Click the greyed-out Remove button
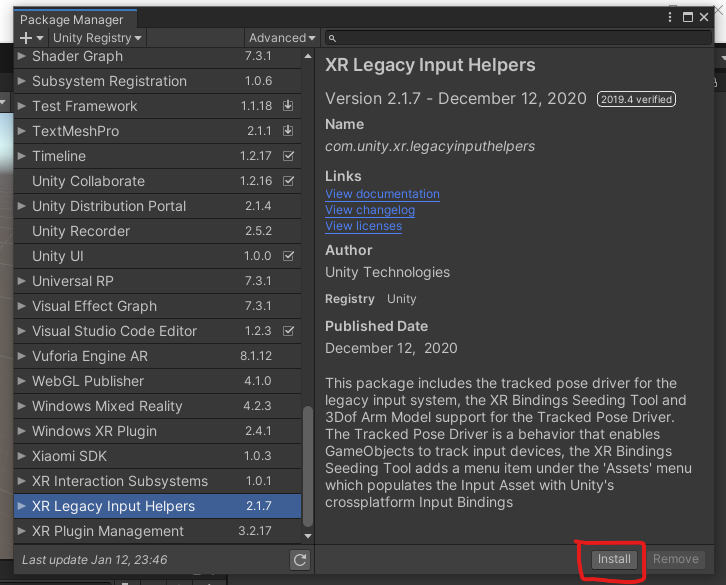 click(676, 559)
